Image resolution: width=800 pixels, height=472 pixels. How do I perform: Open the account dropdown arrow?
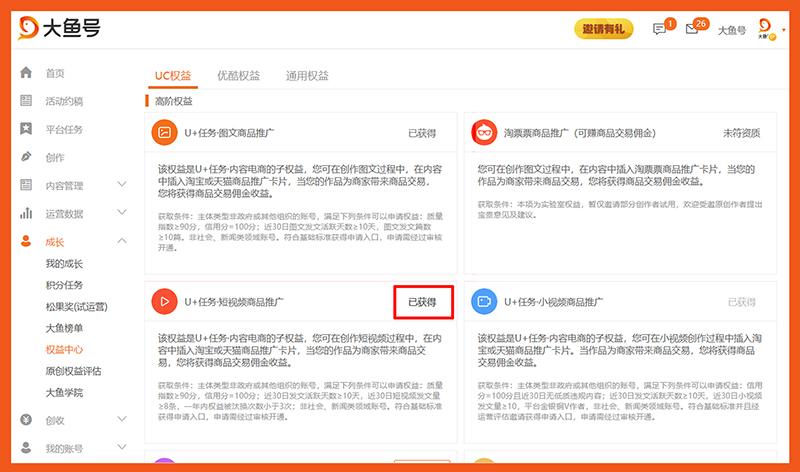tap(784, 30)
